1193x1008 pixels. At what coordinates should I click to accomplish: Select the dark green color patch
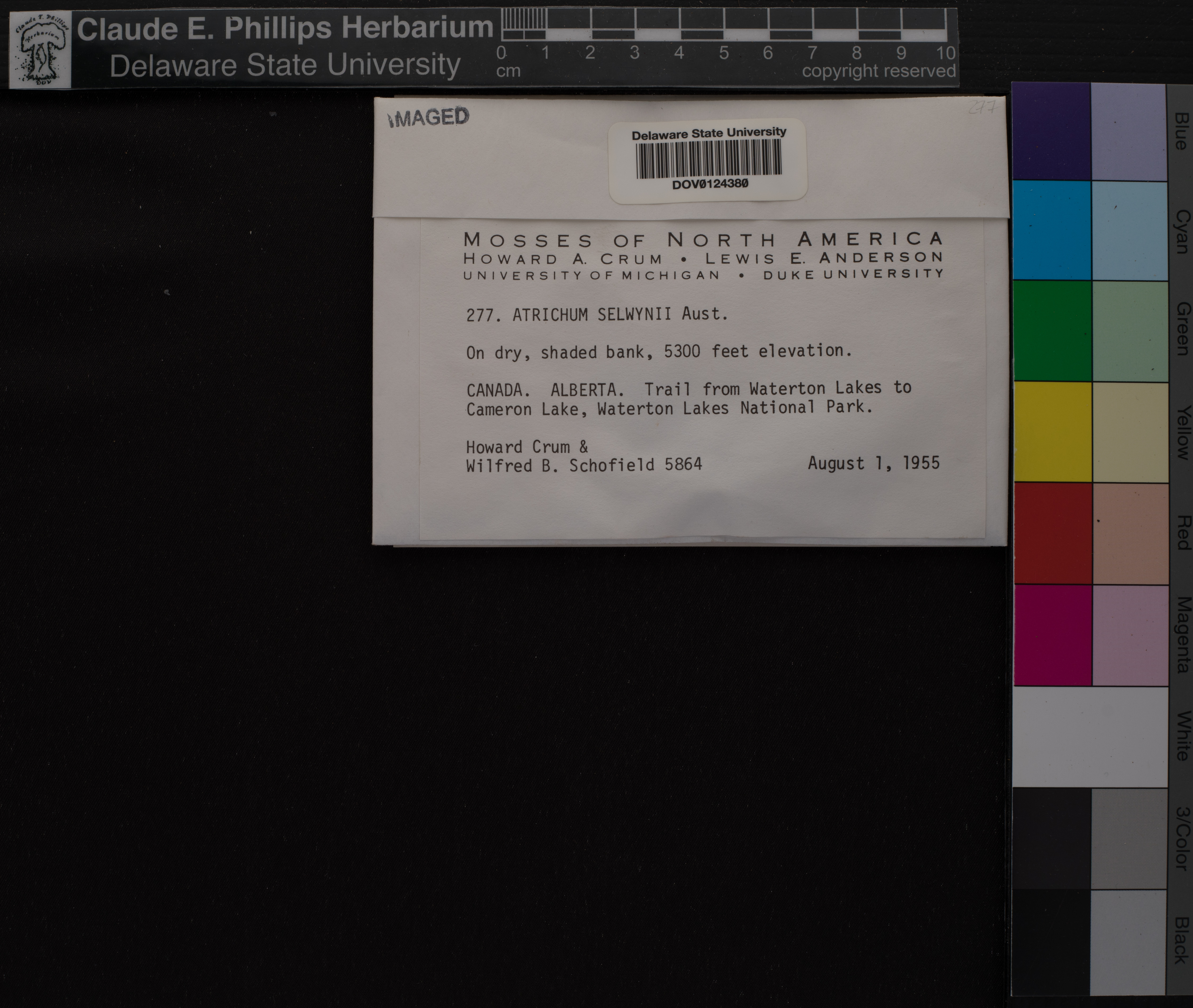(x=1051, y=330)
